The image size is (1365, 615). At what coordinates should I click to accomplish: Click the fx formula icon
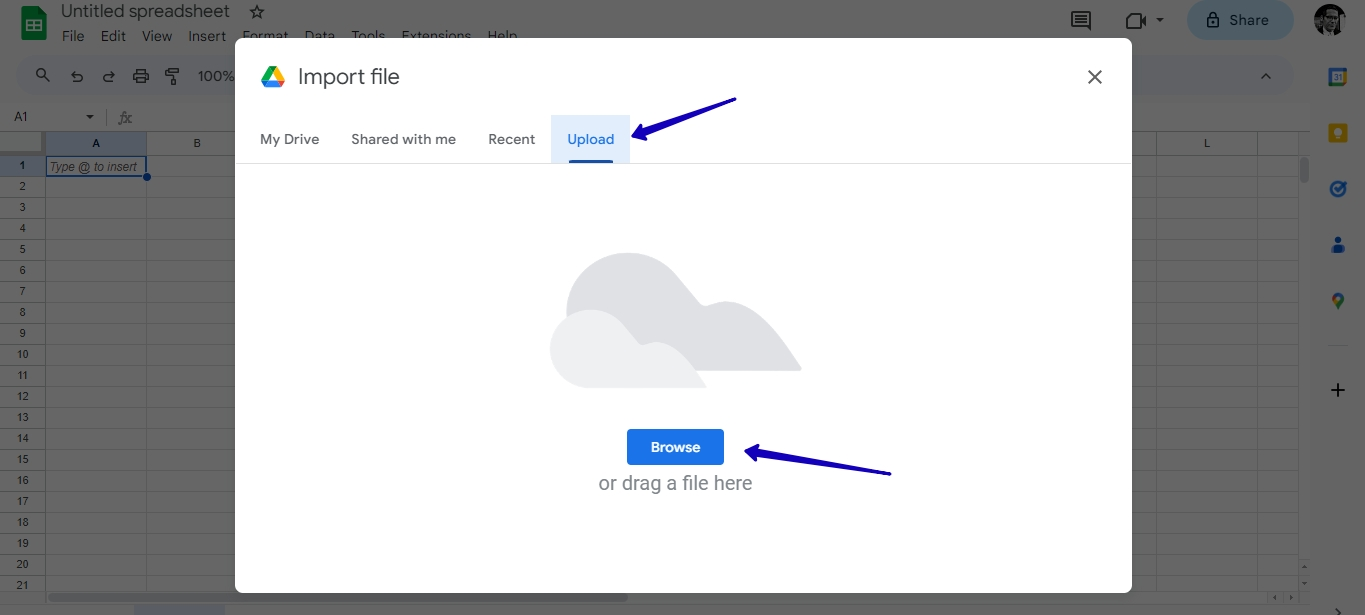point(125,118)
